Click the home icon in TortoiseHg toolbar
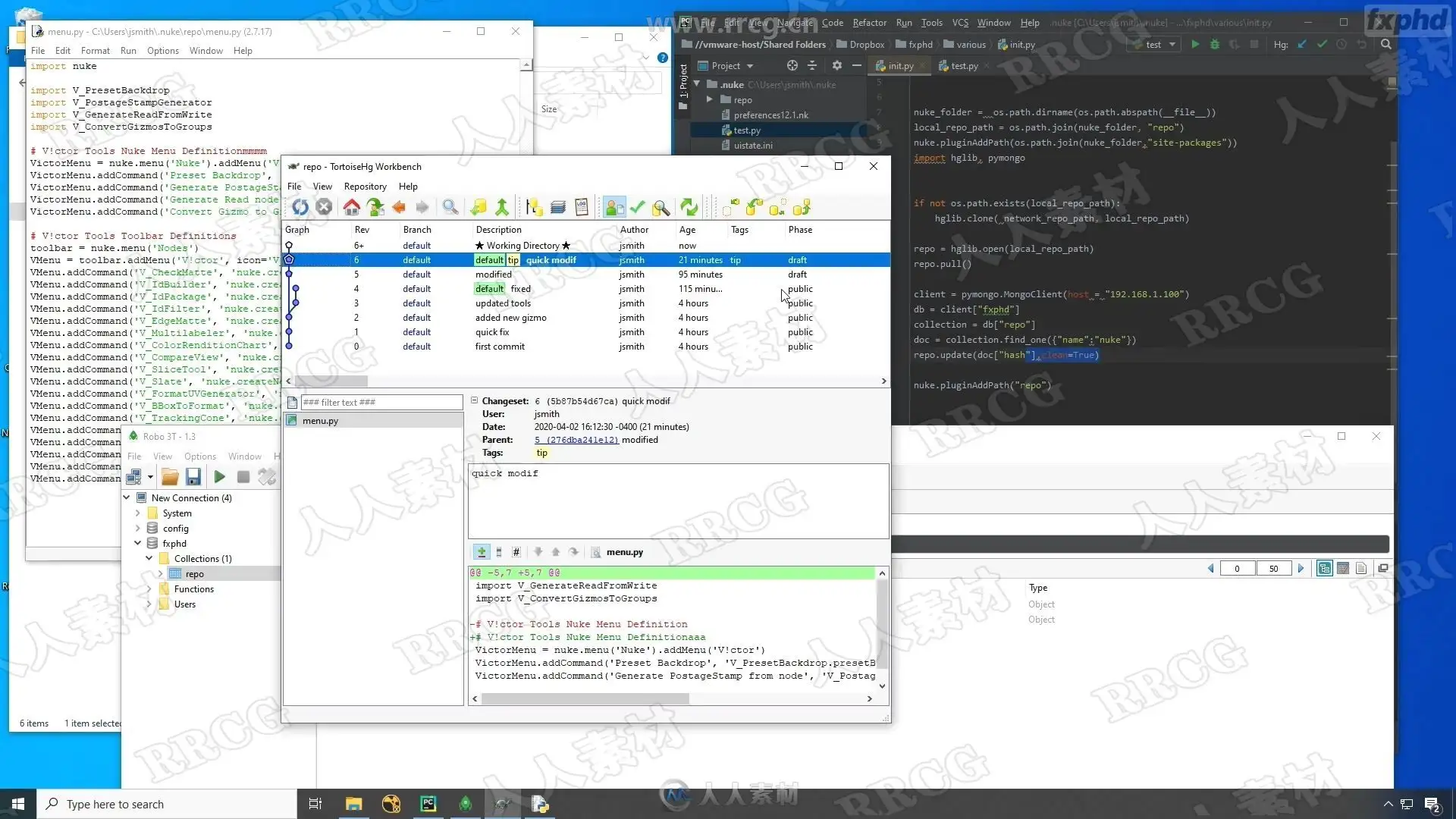The width and height of the screenshot is (1456, 819). (x=351, y=207)
